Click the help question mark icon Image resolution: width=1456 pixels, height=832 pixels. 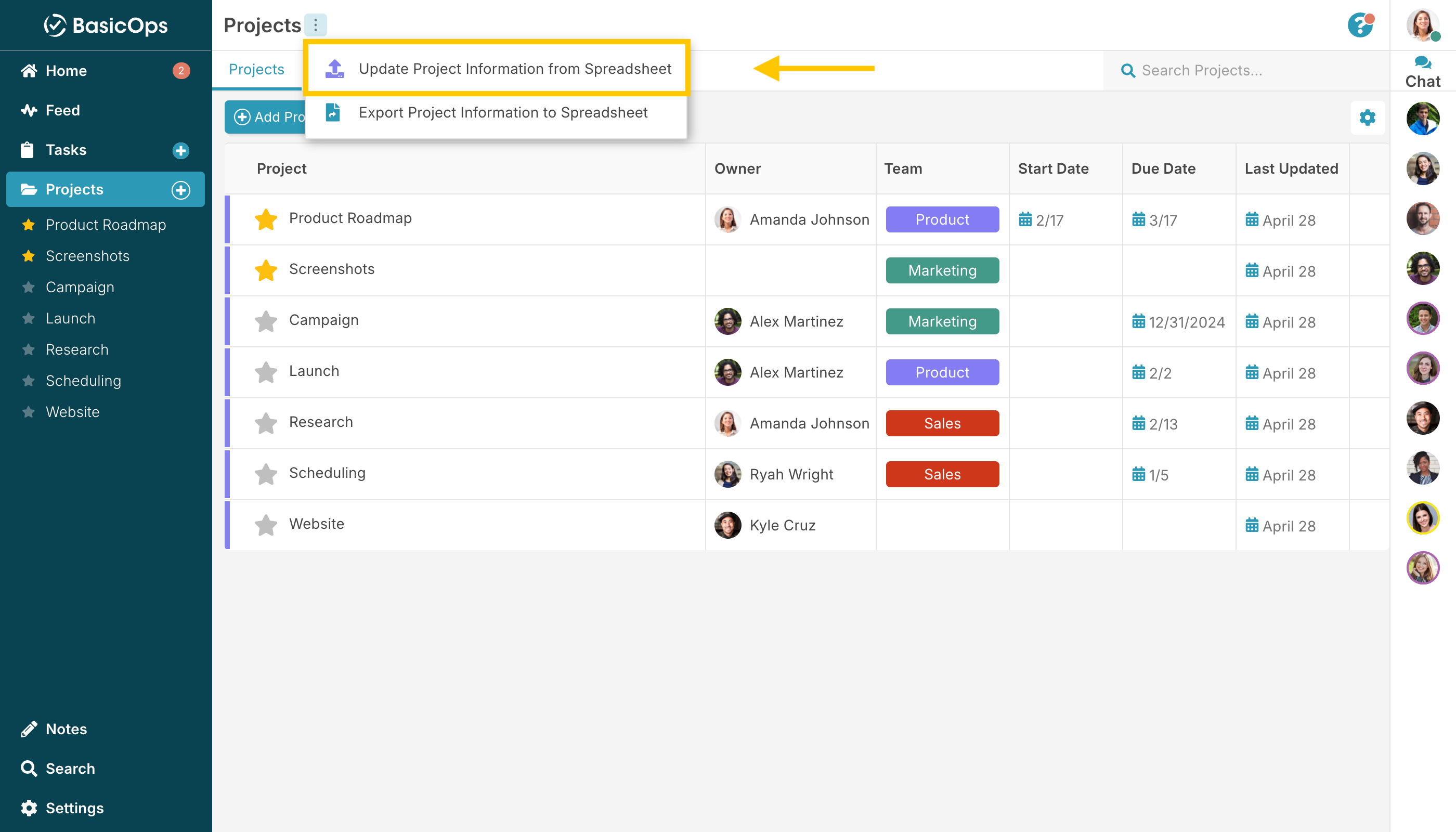(x=1359, y=25)
